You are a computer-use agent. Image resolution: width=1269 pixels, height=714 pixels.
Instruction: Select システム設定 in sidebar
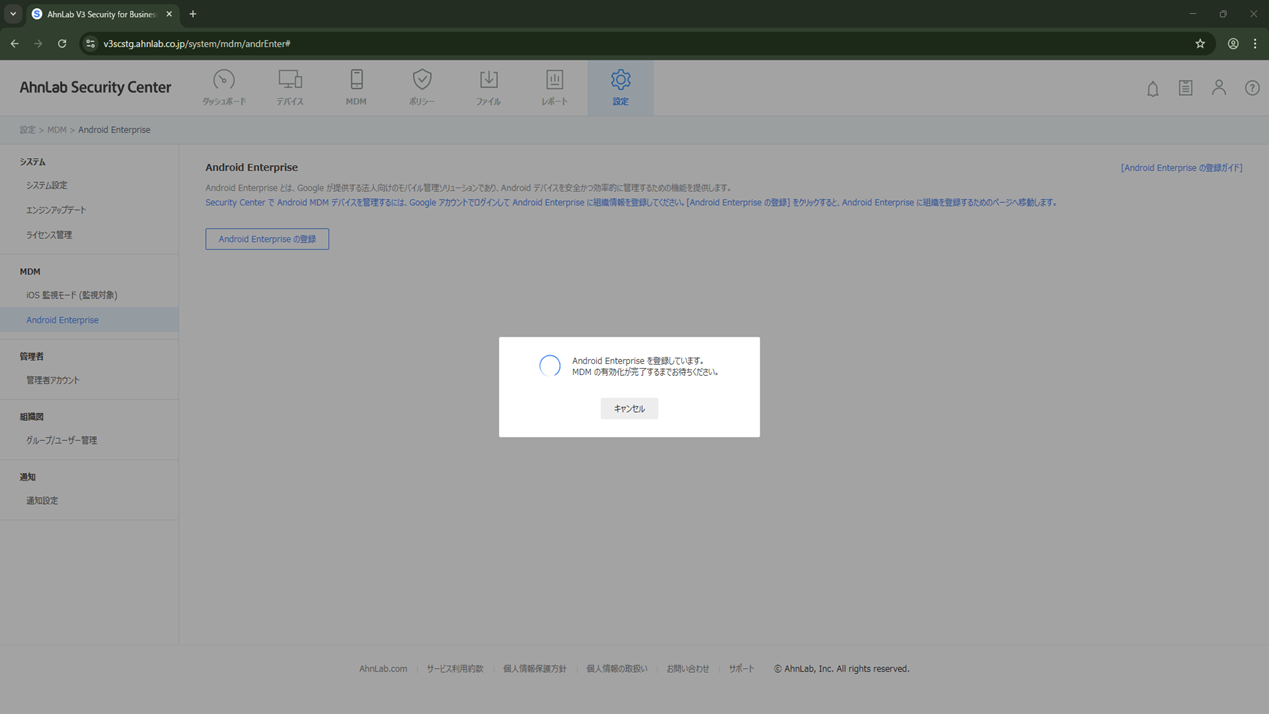pyautogui.click(x=47, y=185)
